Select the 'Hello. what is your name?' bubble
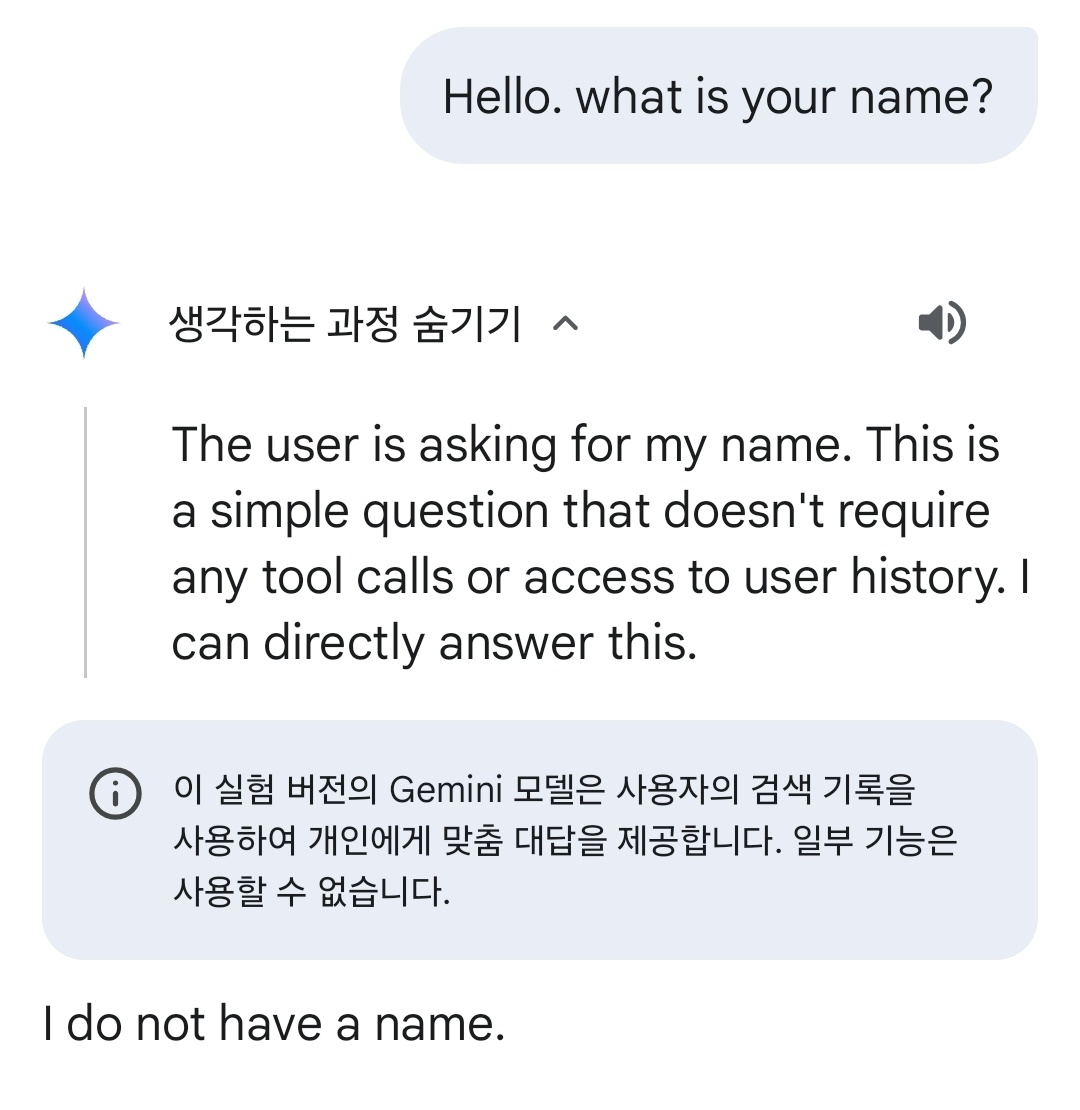 718,97
